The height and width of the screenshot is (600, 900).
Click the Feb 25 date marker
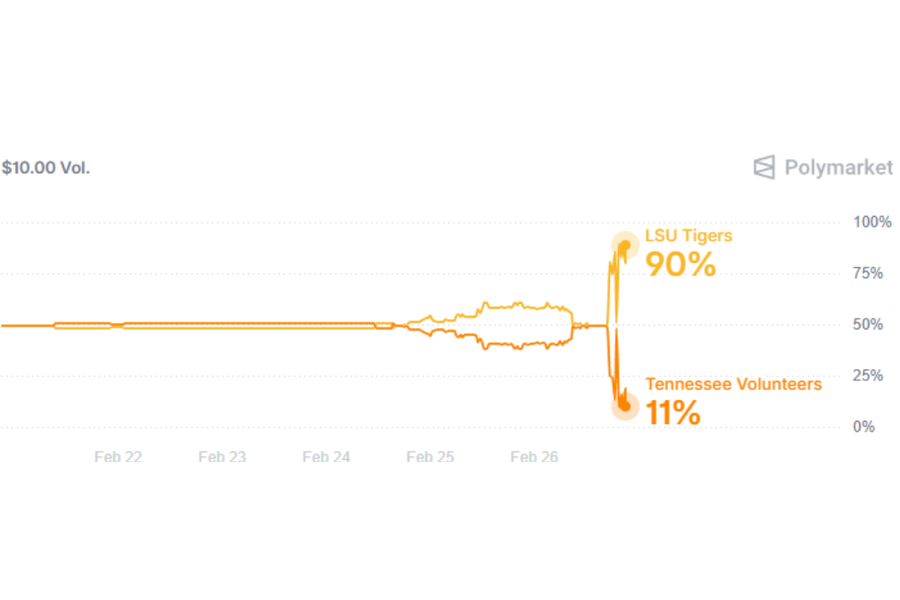point(430,457)
